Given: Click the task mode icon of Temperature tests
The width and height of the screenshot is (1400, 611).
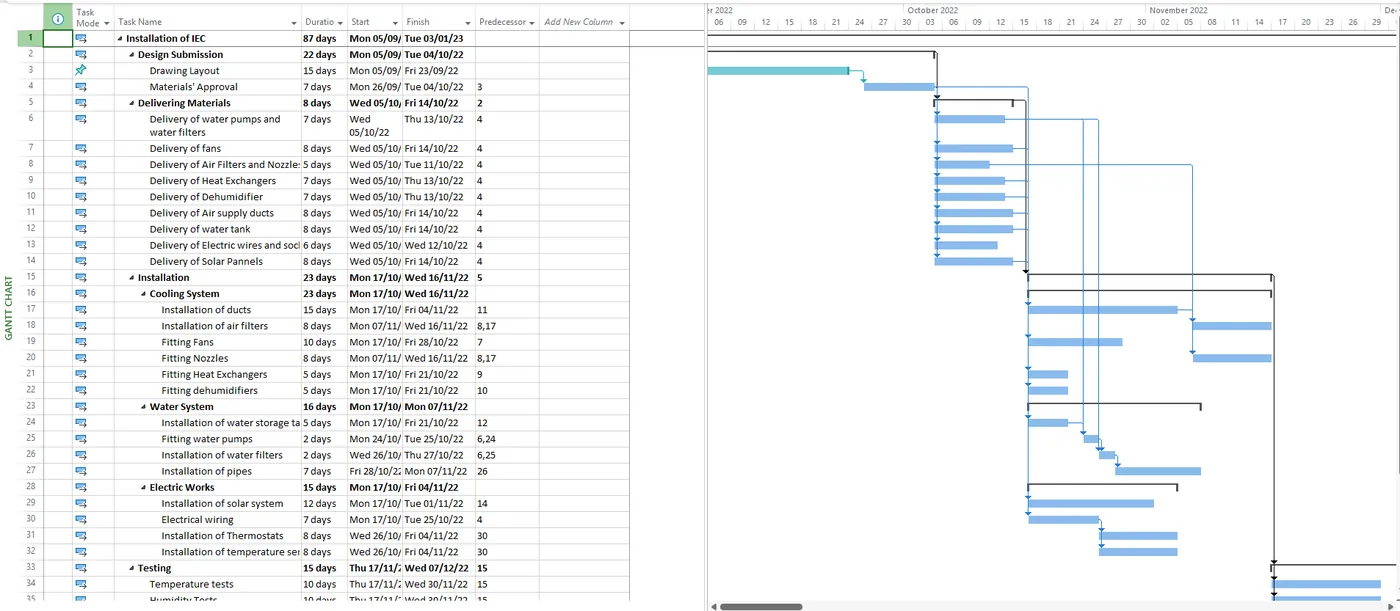Looking at the screenshot, I should [81, 583].
